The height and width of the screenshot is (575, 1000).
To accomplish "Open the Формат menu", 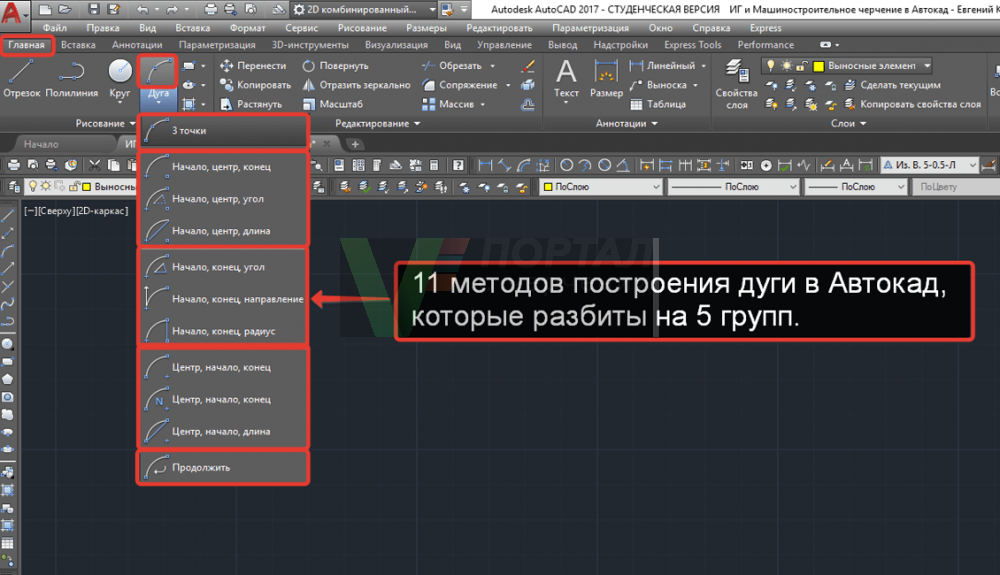I will [x=247, y=28].
